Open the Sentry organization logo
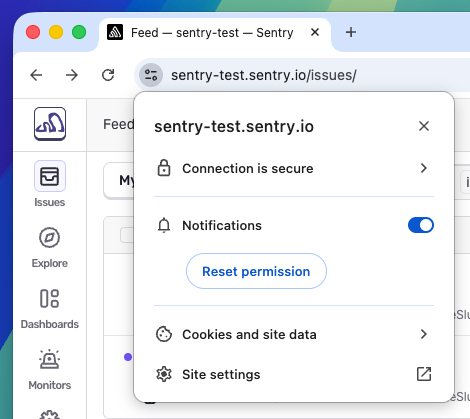Screen dimensions: 470x419 [50, 124]
